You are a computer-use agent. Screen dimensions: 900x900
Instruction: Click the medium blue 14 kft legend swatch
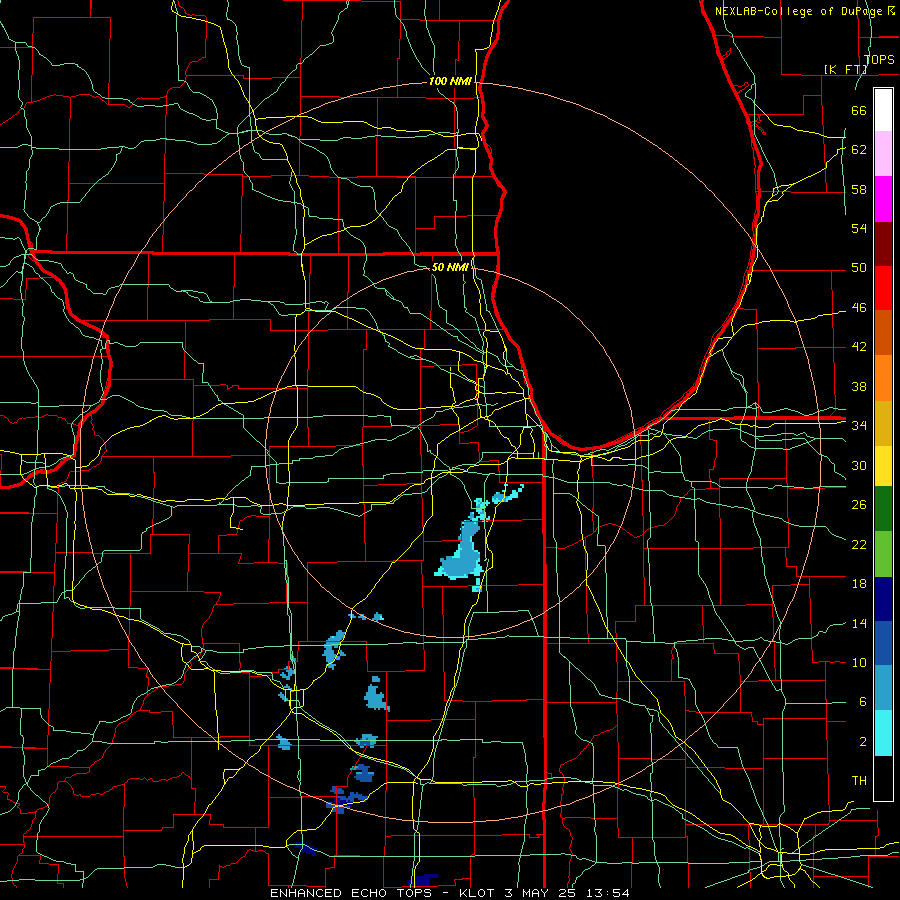tap(883, 643)
